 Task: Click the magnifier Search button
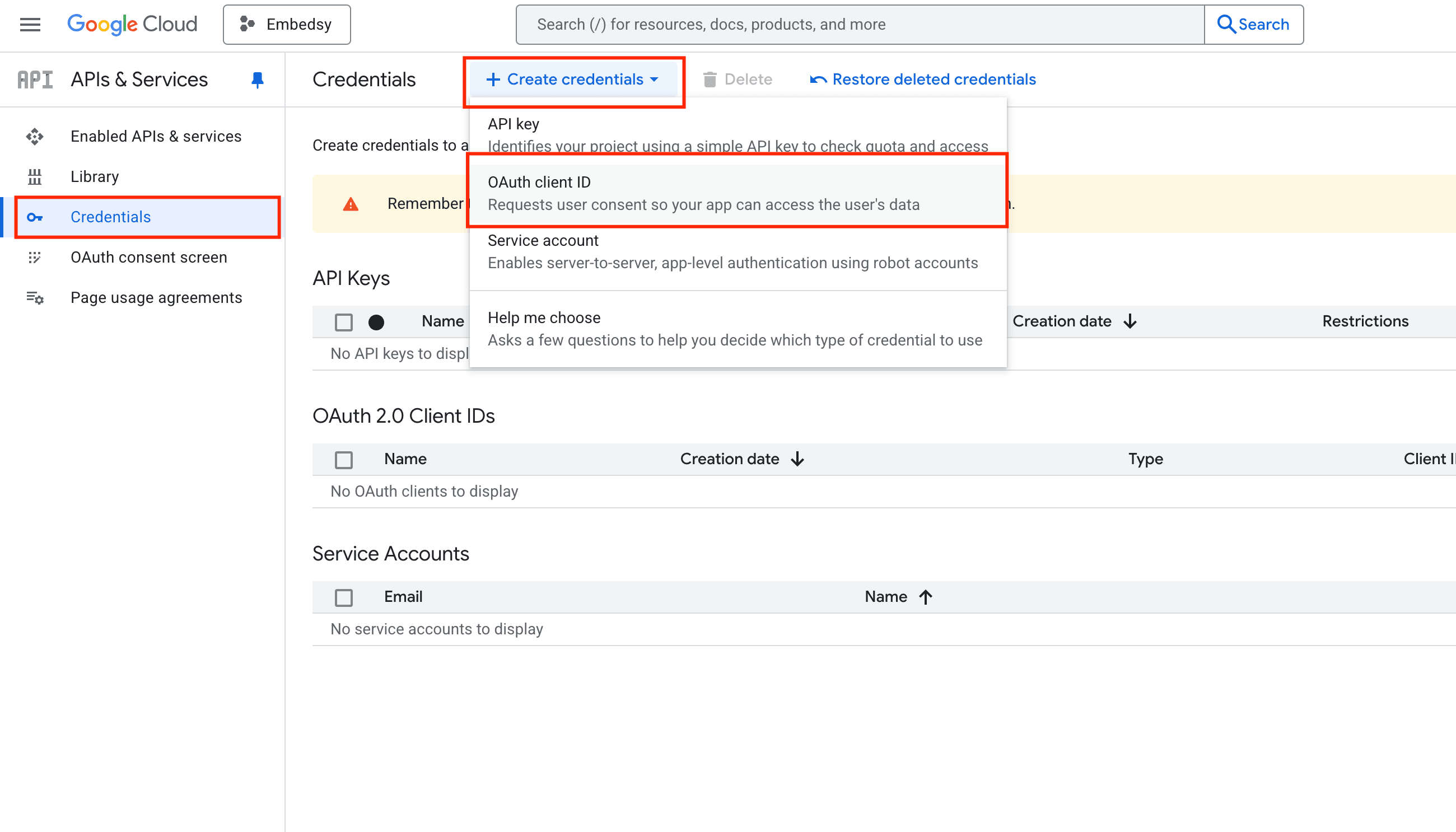pyautogui.click(x=1254, y=24)
